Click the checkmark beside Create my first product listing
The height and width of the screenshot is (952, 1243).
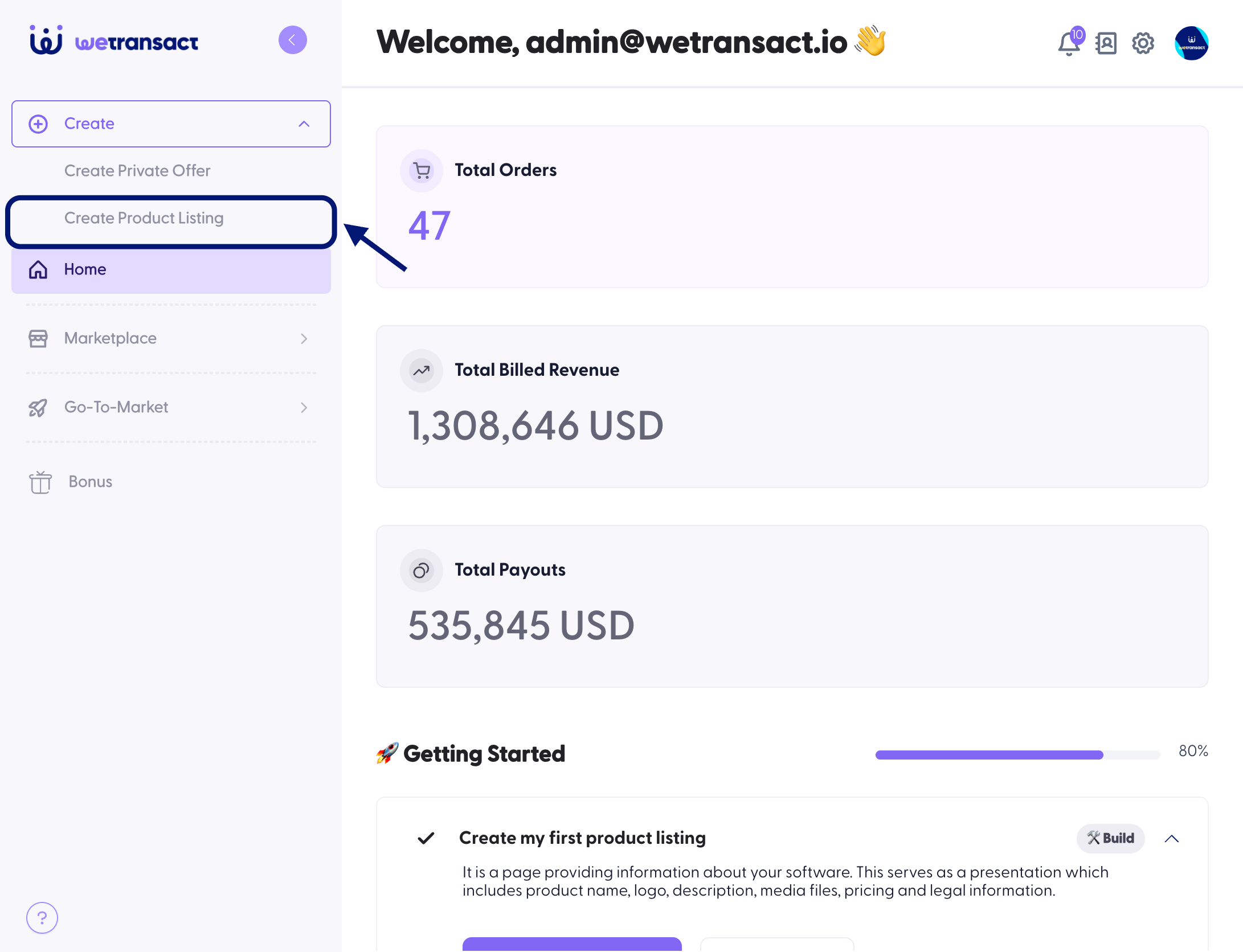[426, 838]
